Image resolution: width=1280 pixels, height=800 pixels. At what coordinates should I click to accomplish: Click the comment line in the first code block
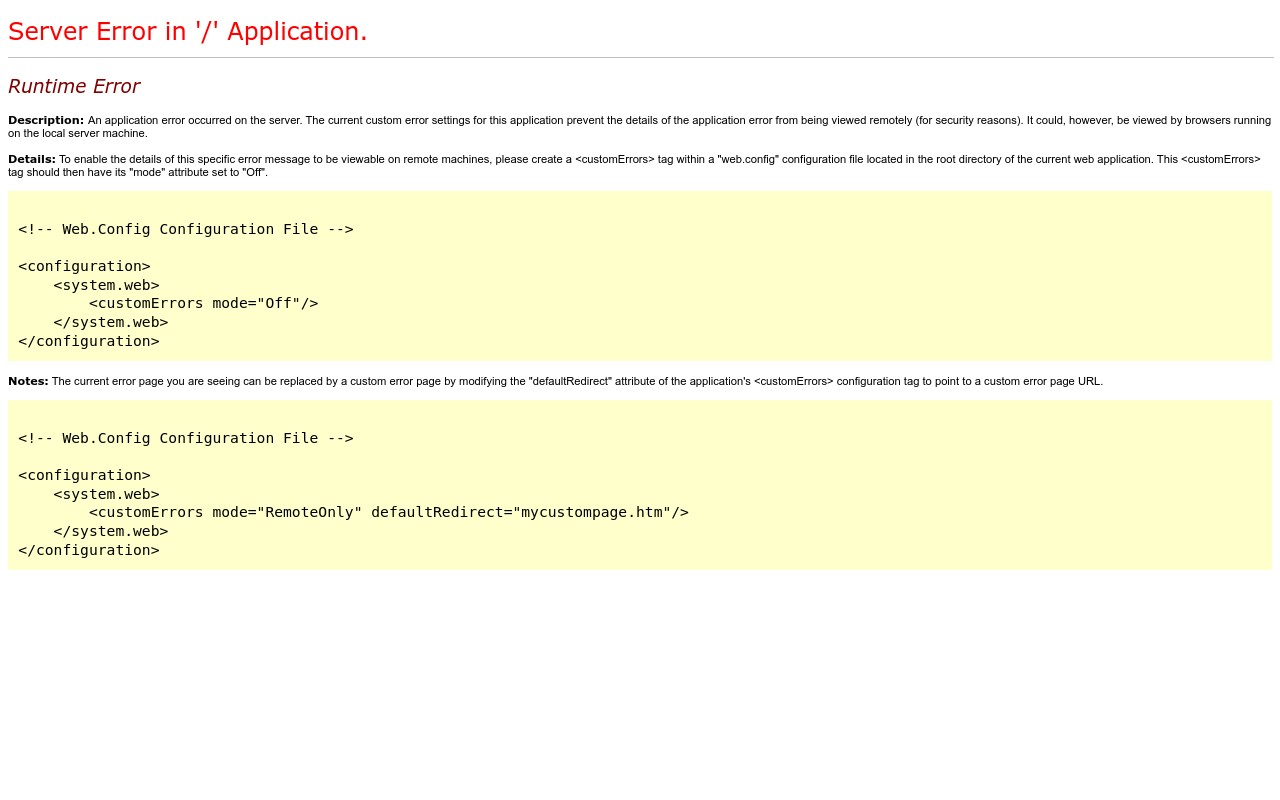click(186, 229)
